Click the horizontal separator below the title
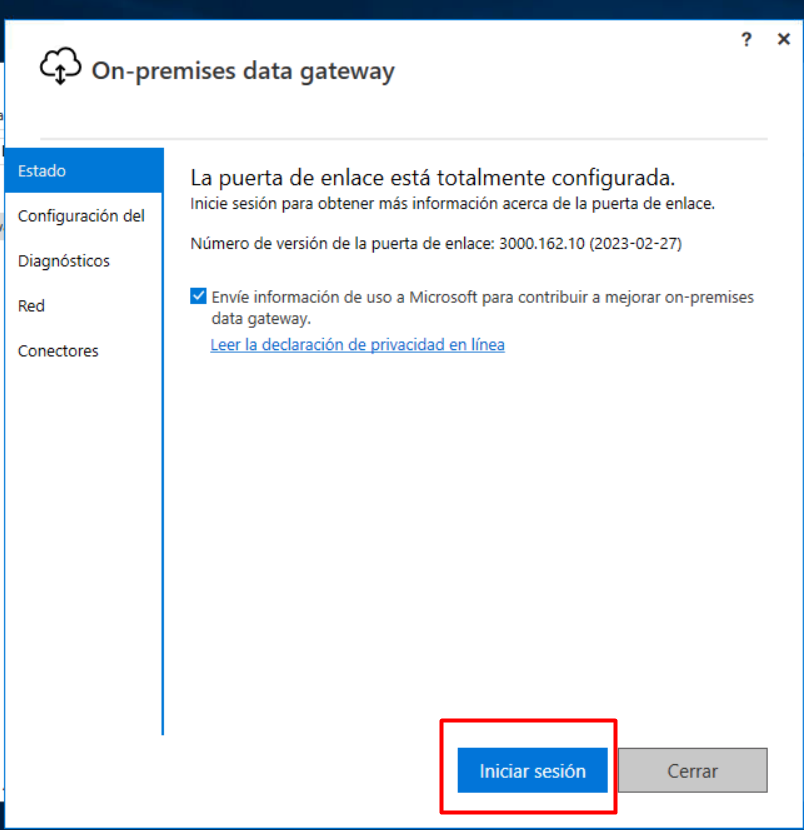Image resolution: width=804 pixels, height=830 pixels. pos(404,139)
